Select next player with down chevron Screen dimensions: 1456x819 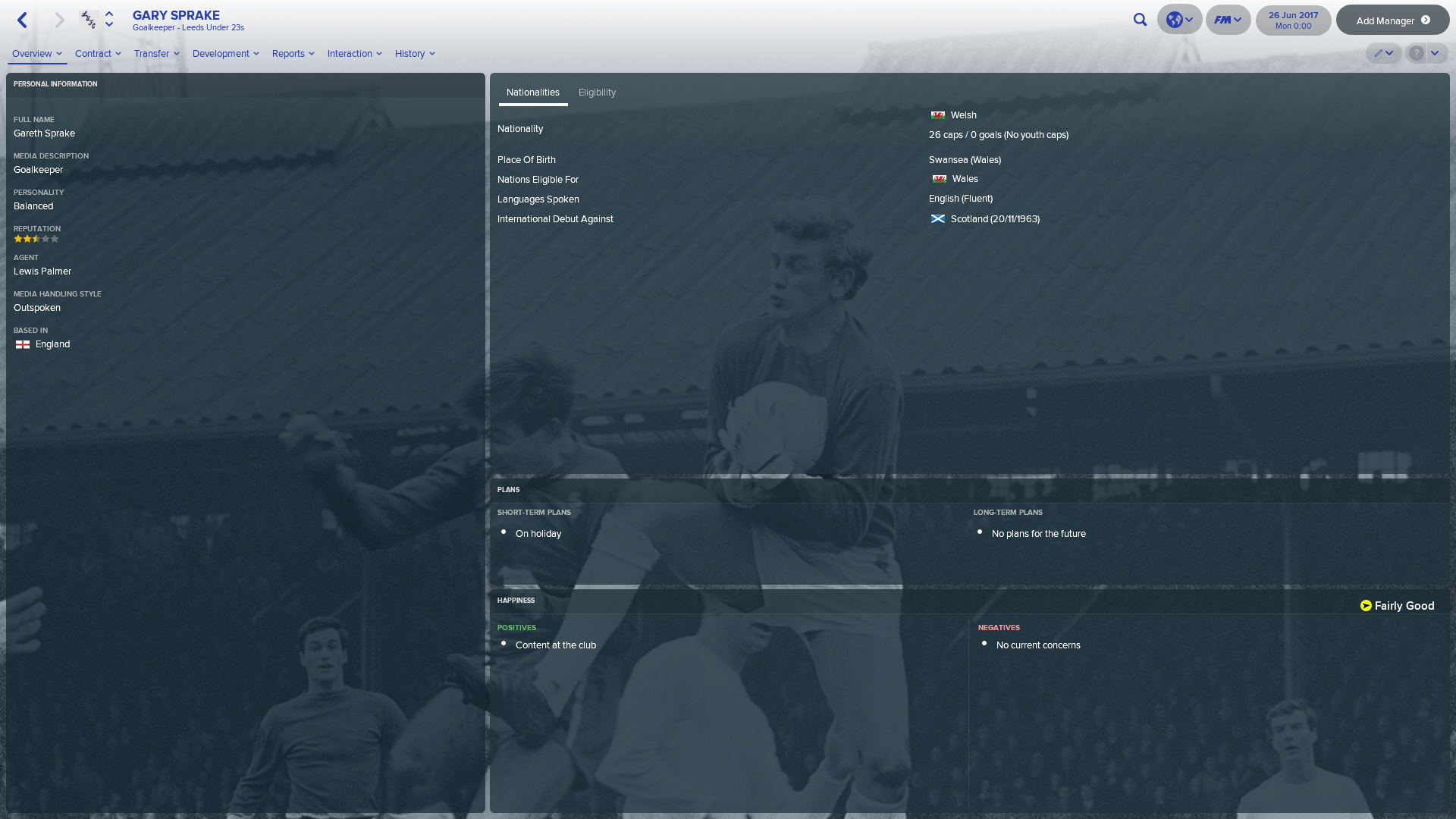point(109,25)
